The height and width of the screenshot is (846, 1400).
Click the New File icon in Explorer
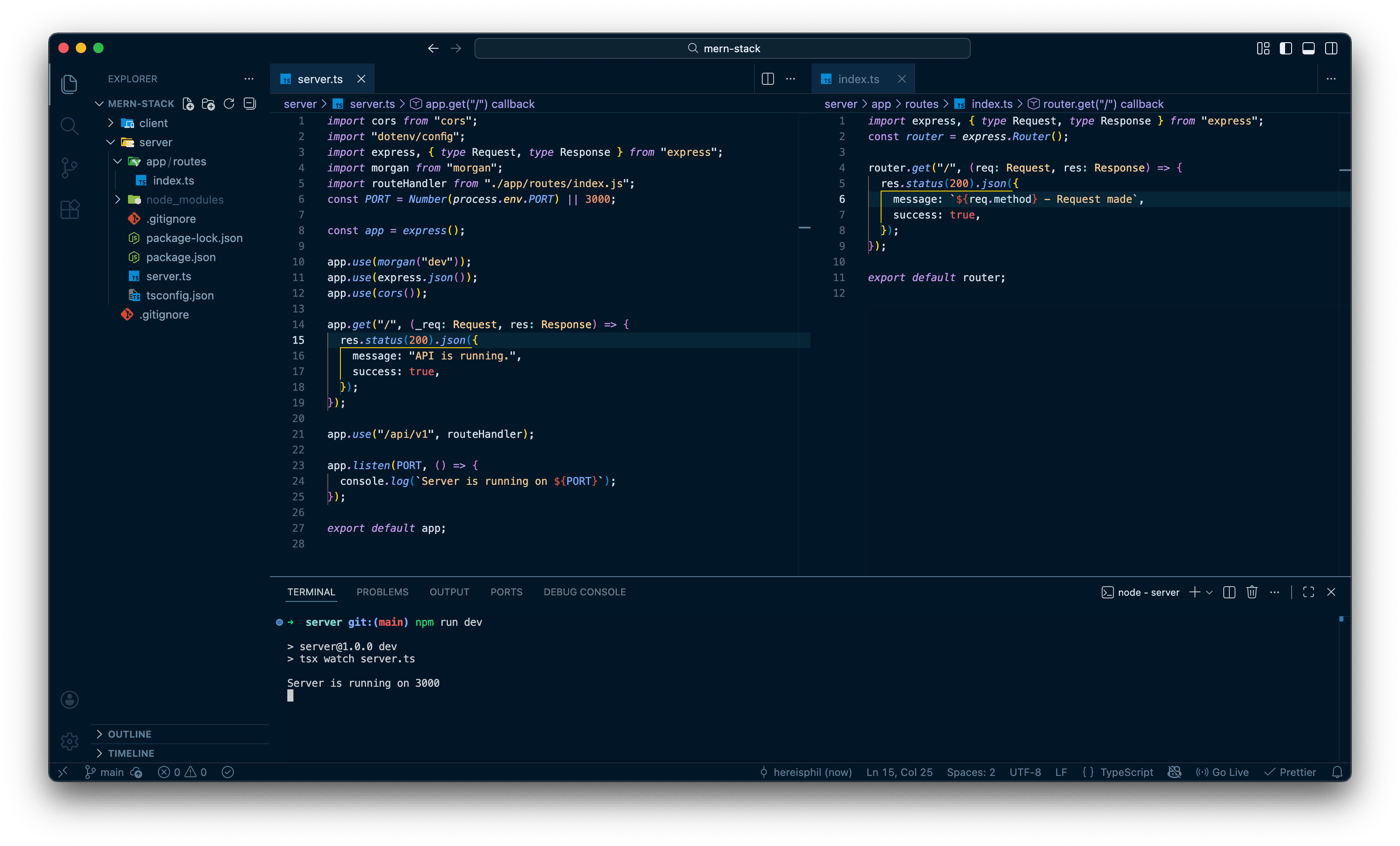(x=188, y=104)
